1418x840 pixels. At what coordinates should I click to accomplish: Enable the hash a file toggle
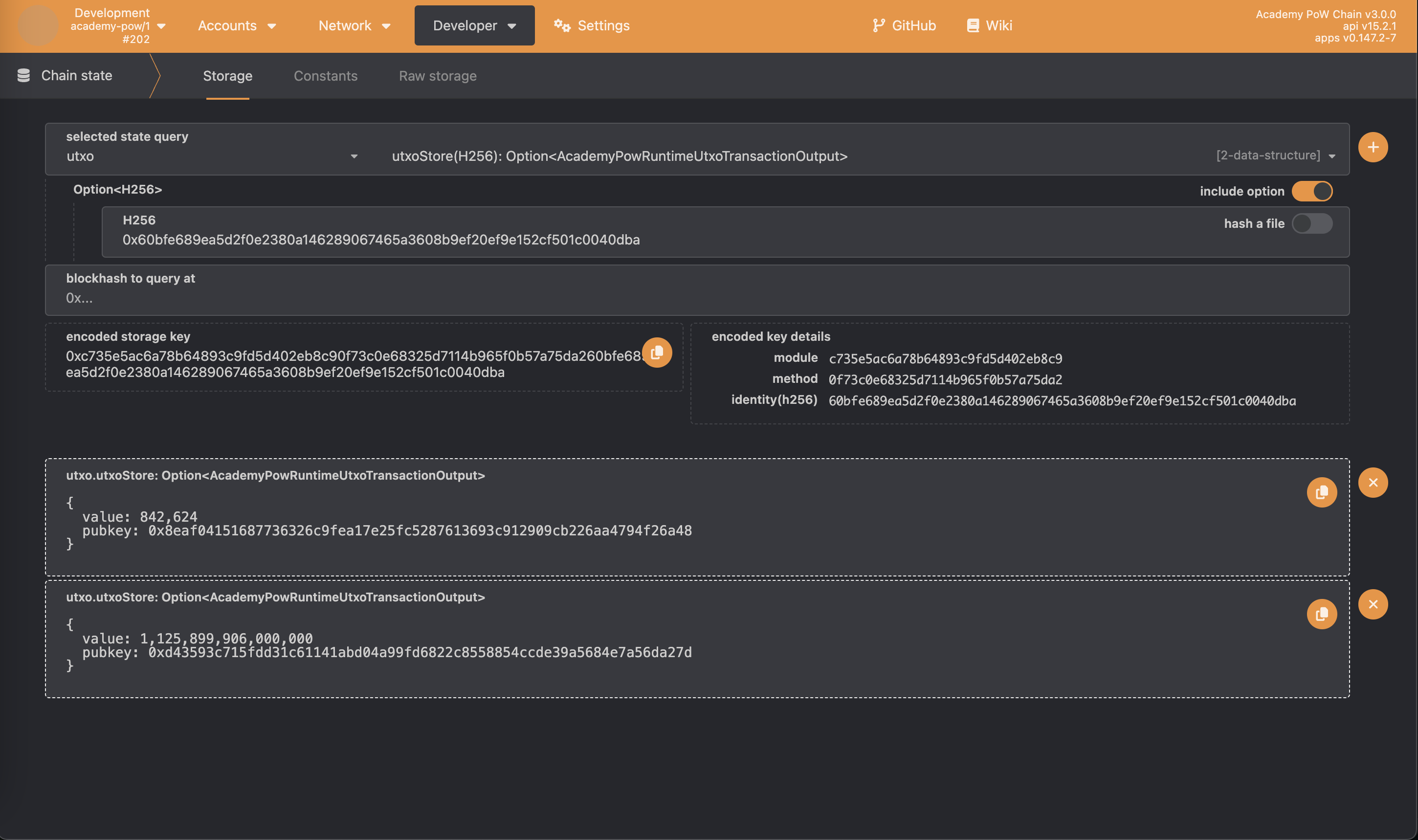click(x=1311, y=223)
